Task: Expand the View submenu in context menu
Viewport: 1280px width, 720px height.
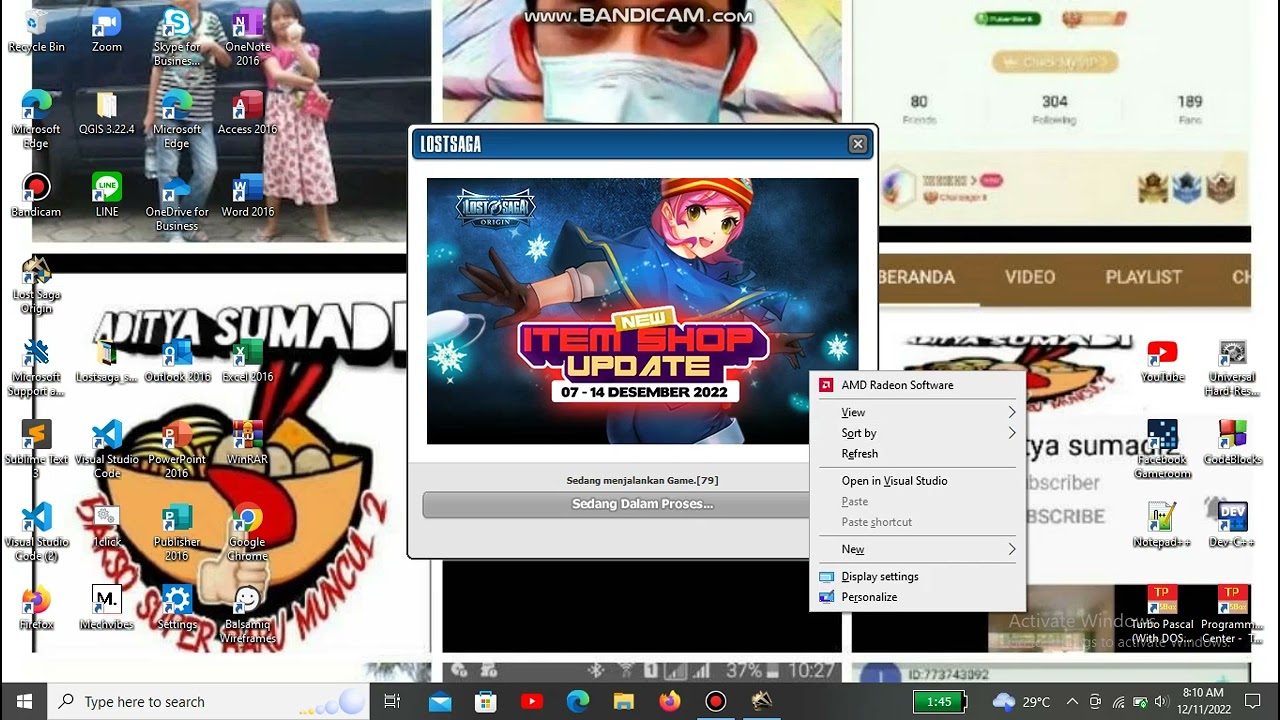Action: pos(917,412)
